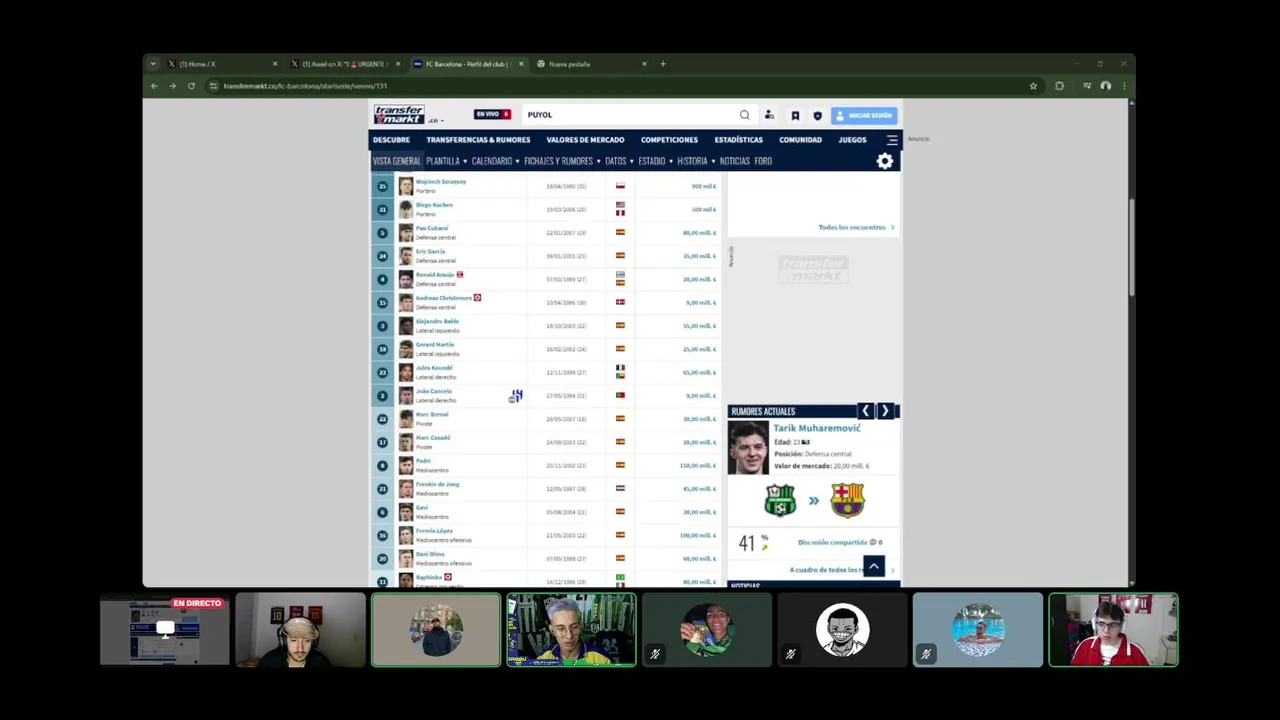Open the bookmark watchlist icon
Viewport: 1280px width, 720px height.
(x=795, y=115)
